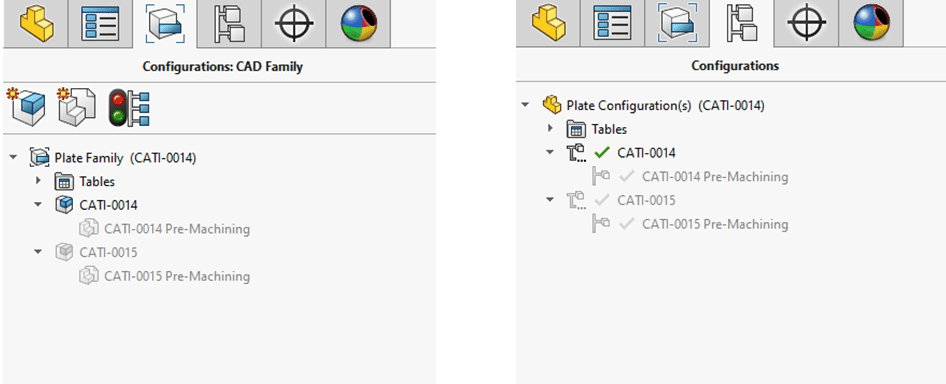Screen dimensions: 946x384
Task: Select ConfigurationManager tab in right panel
Action: click(x=741, y=24)
